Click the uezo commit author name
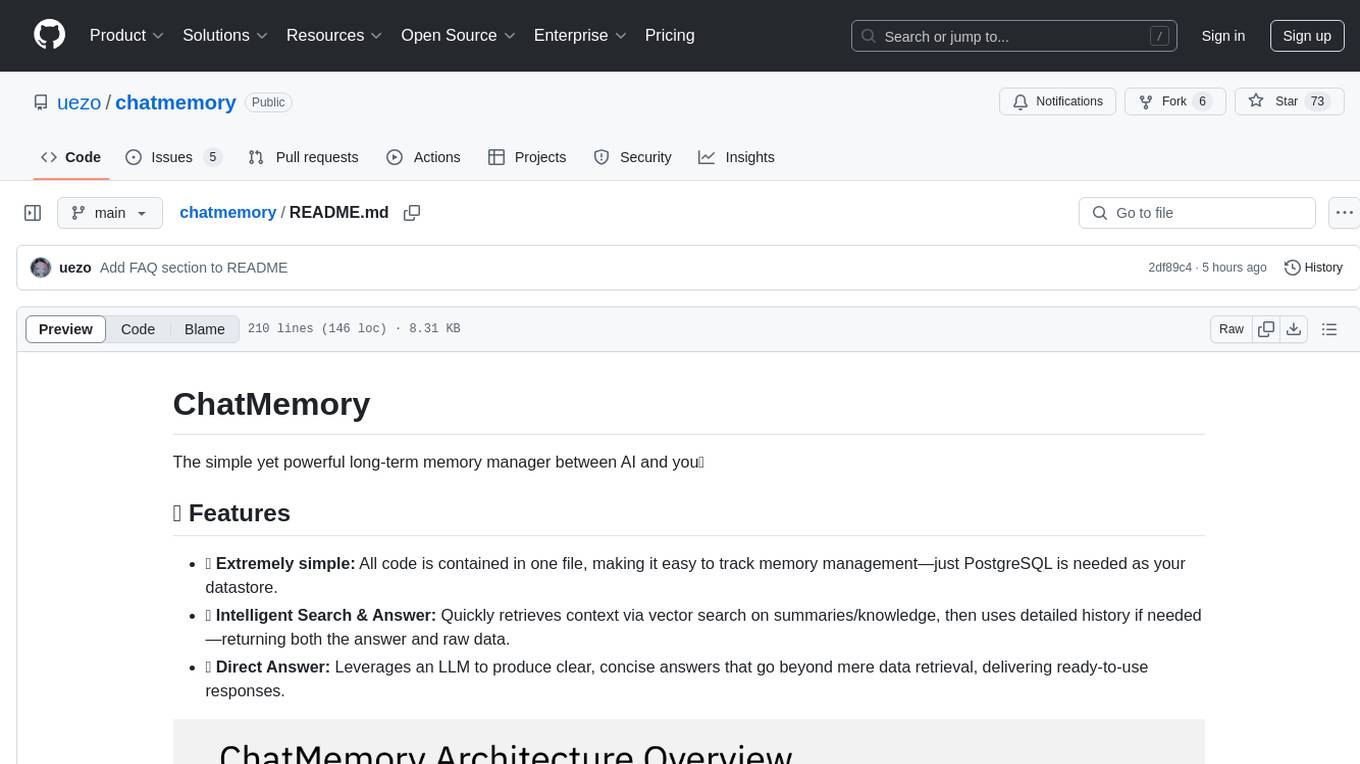The width and height of the screenshot is (1360, 764). coord(75,268)
